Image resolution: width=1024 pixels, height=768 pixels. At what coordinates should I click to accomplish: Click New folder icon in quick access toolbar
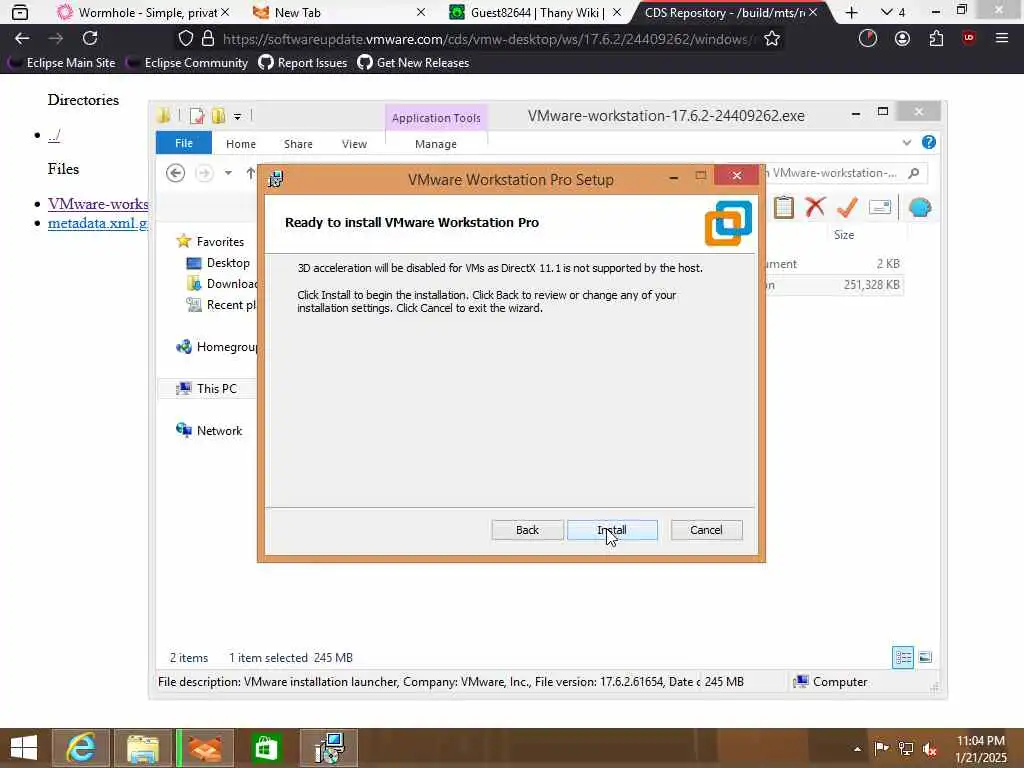tap(219, 116)
